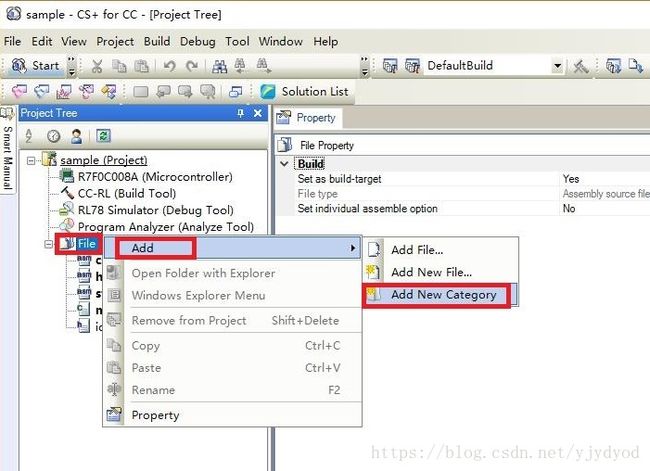Open the Build menu

[x=157, y=41]
